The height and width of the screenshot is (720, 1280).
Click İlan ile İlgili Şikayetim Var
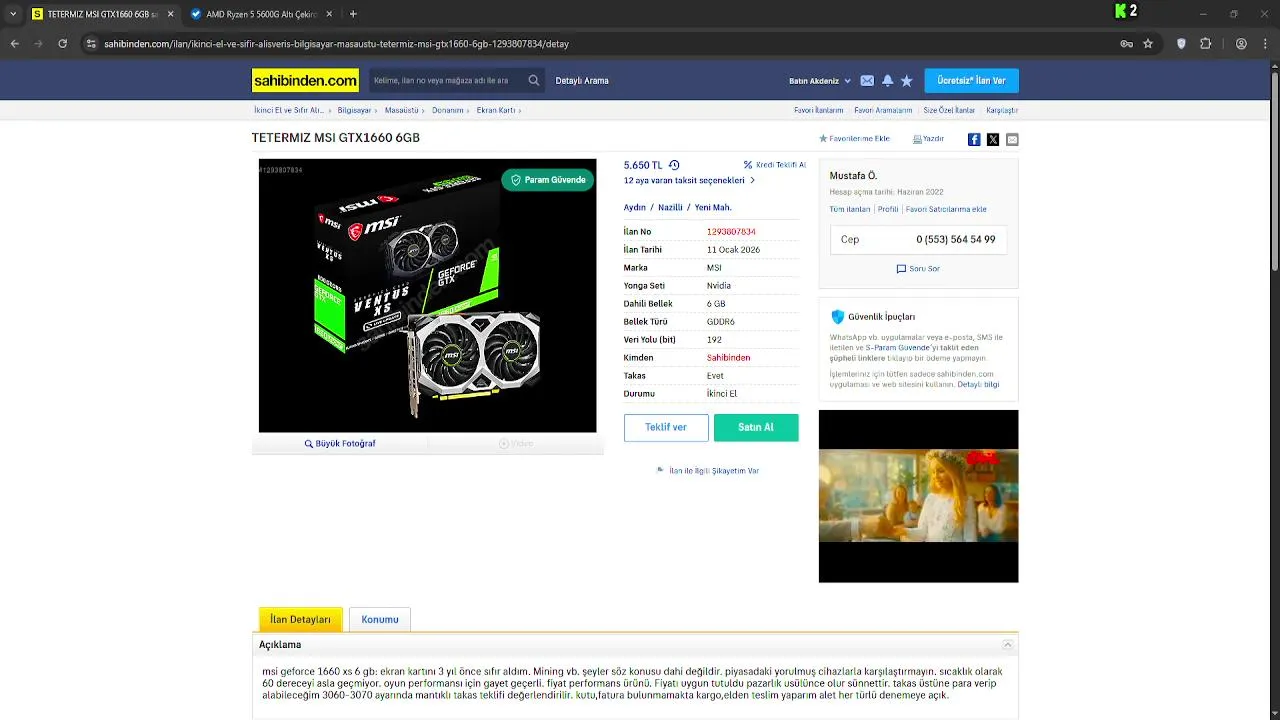click(708, 470)
